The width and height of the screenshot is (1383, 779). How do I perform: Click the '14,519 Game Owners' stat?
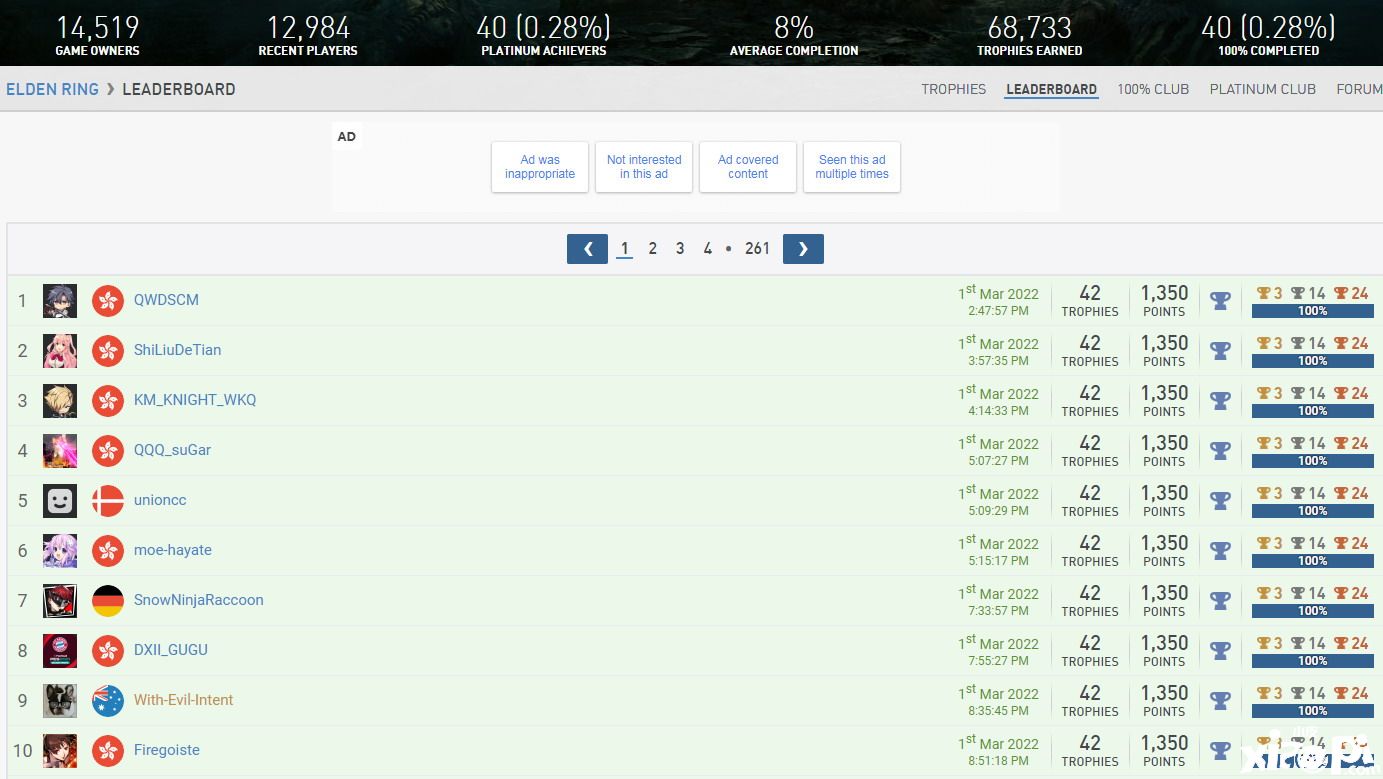point(98,35)
